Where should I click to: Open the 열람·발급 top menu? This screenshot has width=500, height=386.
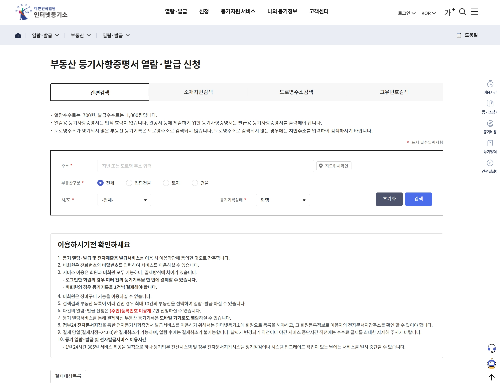tap(176, 12)
